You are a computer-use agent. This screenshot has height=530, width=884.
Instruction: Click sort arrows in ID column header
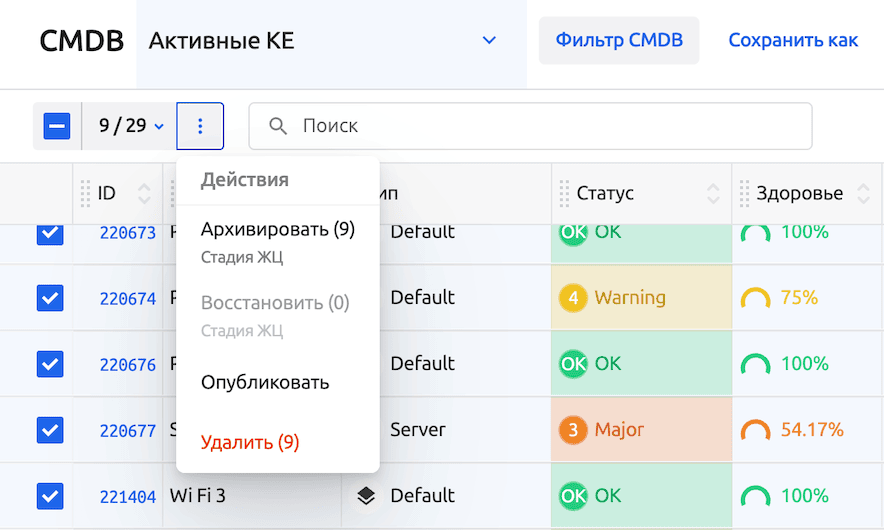145,193
